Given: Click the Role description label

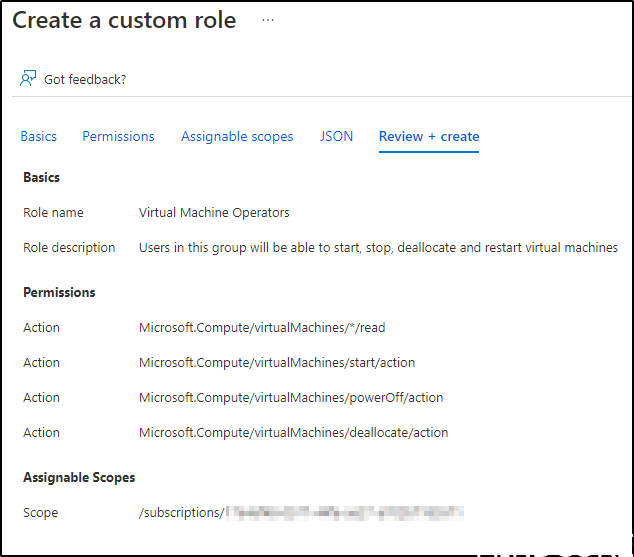Looking at the screenshot, I should (x=69, y=248).
